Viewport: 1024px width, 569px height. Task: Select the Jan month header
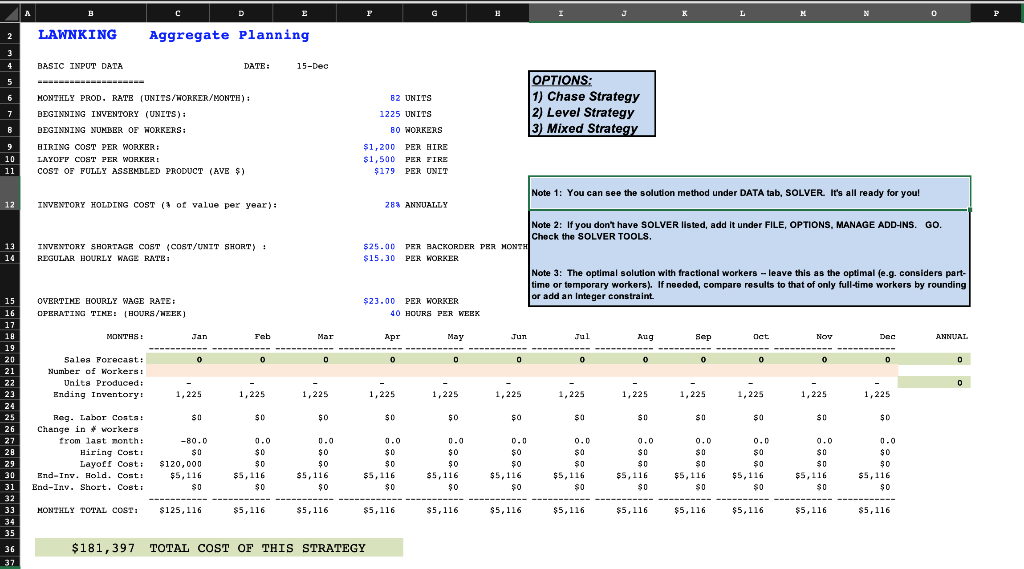coord(199,337)
